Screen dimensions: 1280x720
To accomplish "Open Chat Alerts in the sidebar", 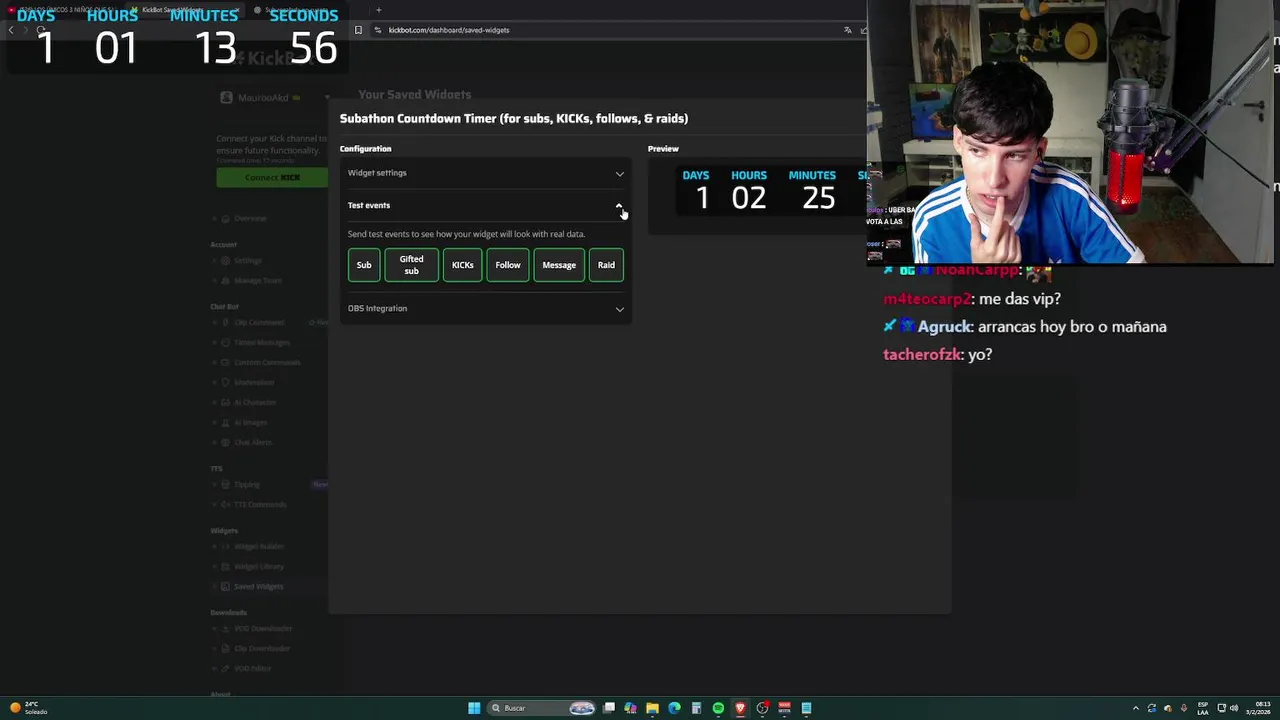I will (252, 442).
